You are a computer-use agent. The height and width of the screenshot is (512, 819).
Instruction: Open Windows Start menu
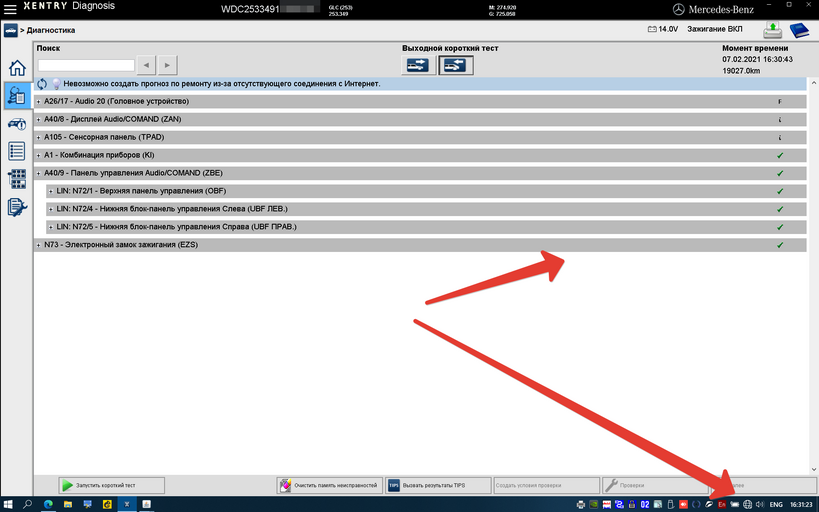pos(8,504)
